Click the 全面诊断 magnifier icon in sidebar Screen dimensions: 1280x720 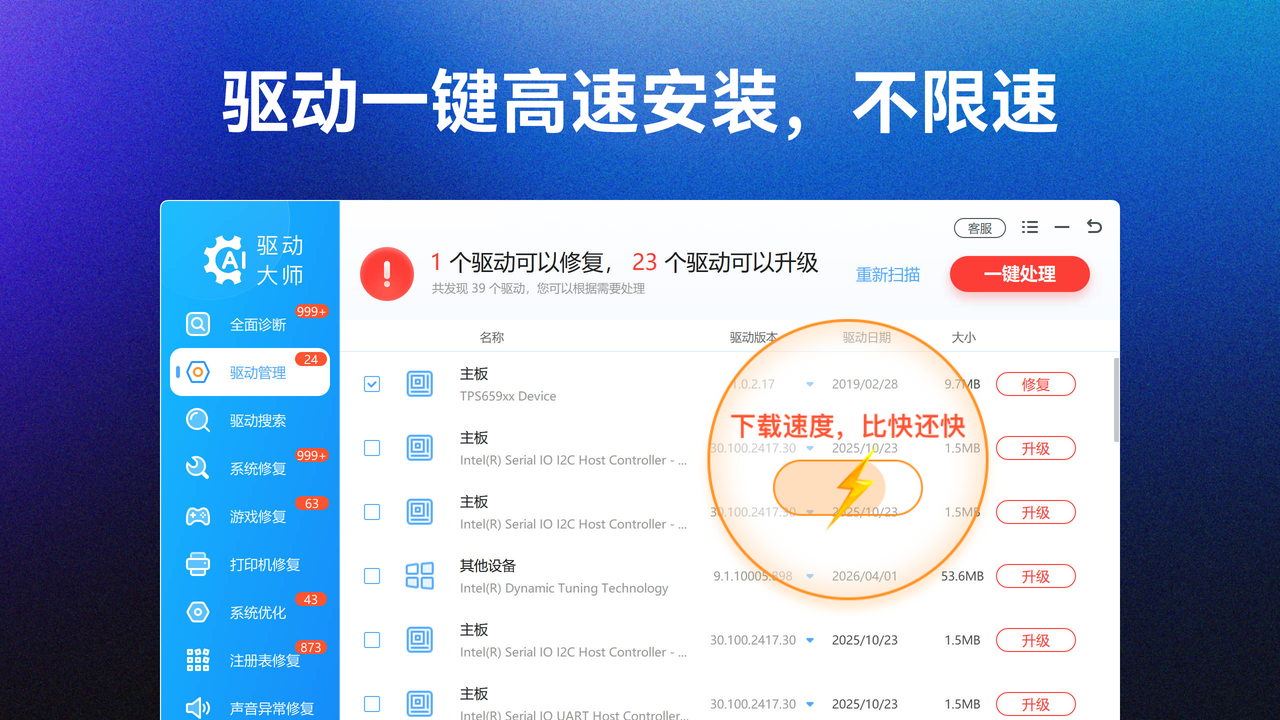click(x=198, y=324)
